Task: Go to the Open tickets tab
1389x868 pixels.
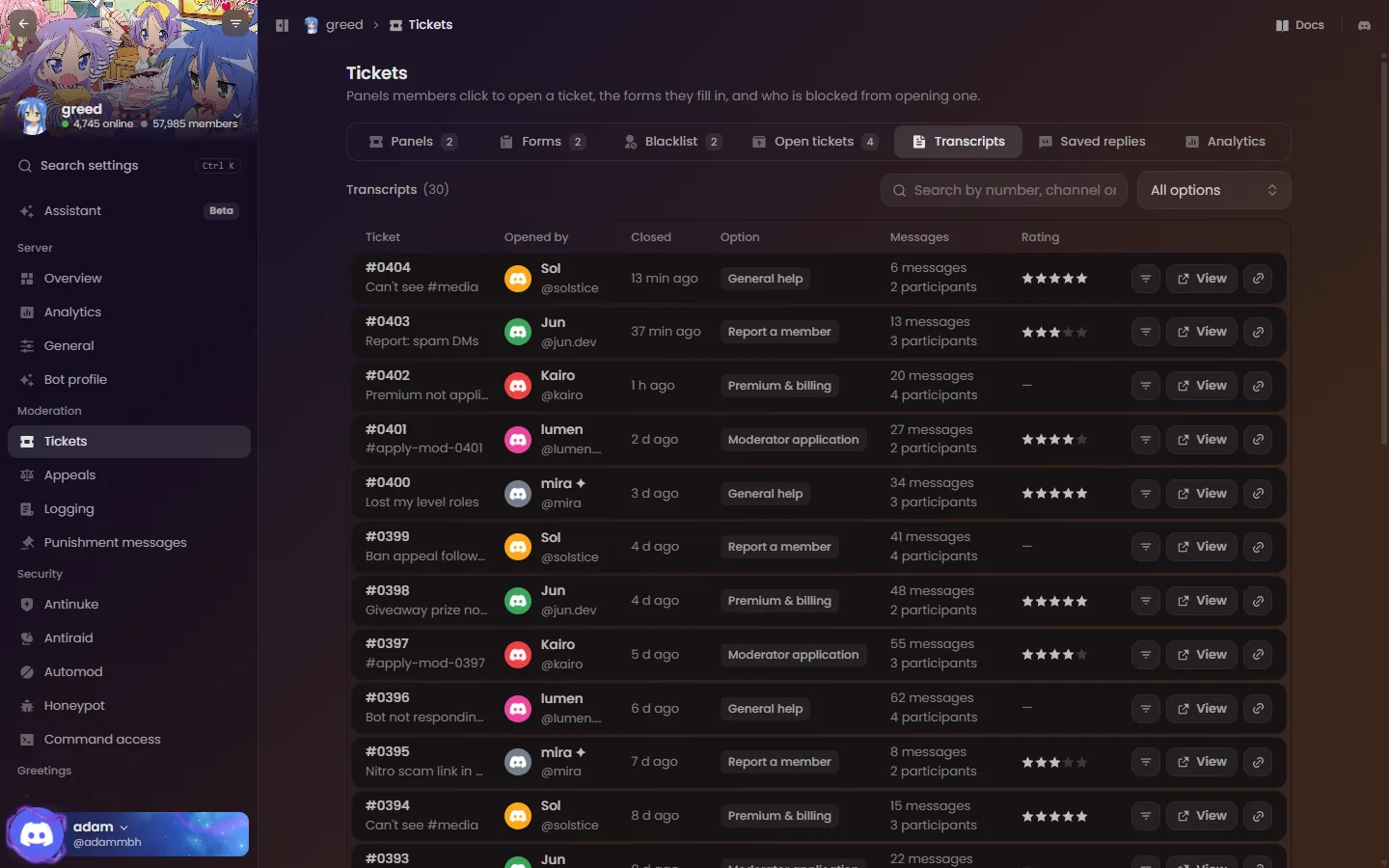Action: 815,142
